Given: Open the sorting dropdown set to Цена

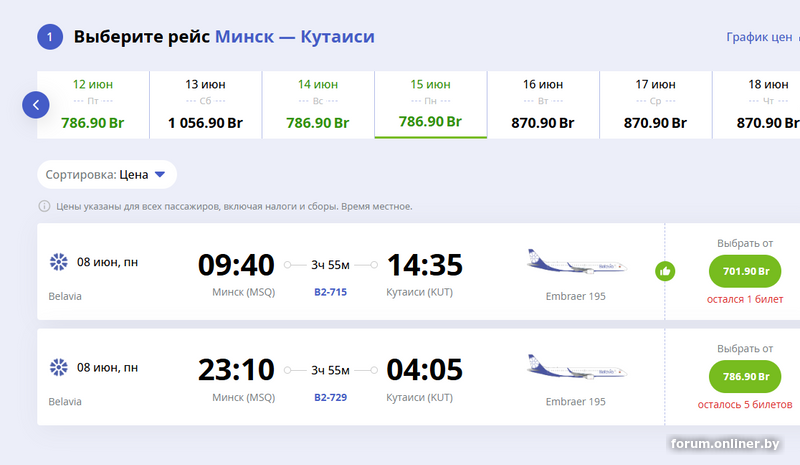Looking at the screenshot, I should 107,174.
